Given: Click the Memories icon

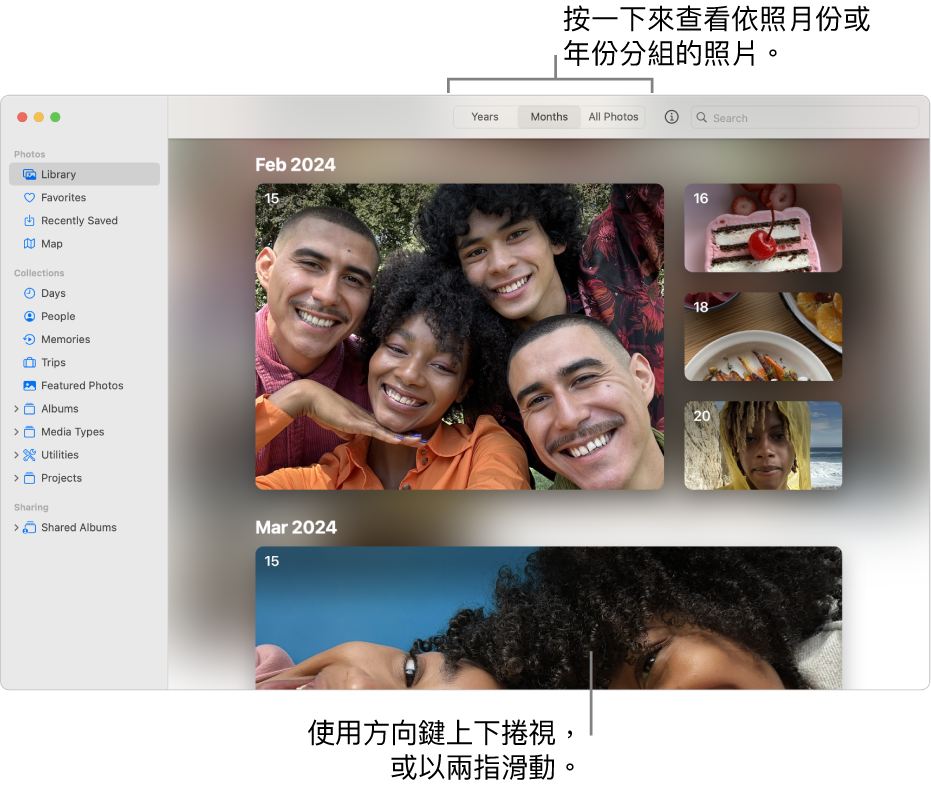Looking at the screenshot, I should 29,340.
